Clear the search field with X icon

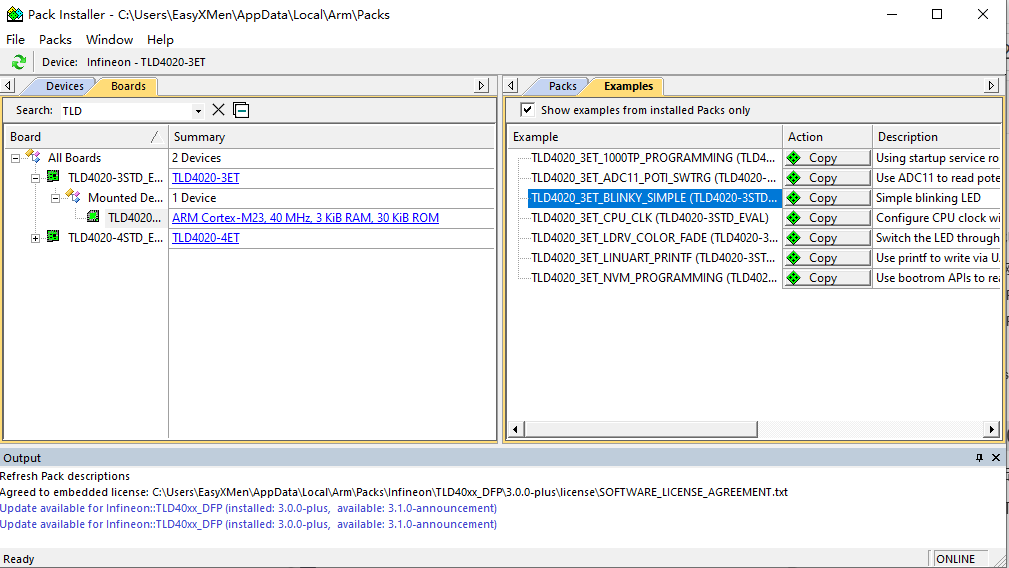tap(219, 110)
